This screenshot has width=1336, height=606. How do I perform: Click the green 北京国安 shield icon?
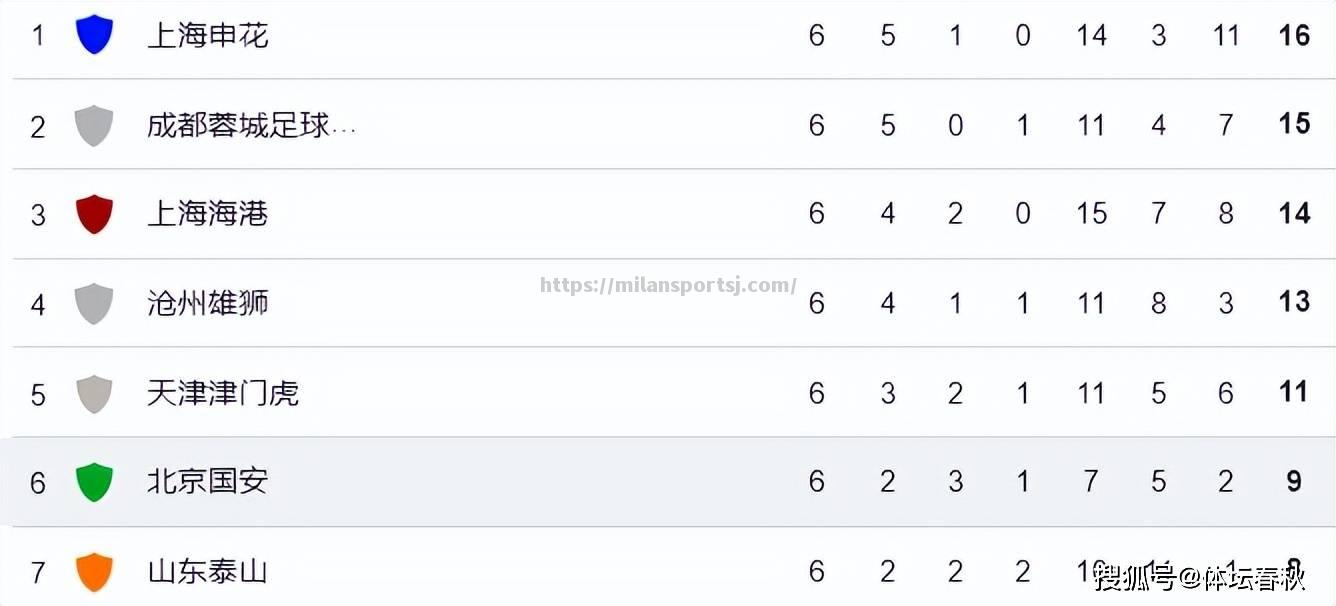pyautogui.click(x=94, y=482)
